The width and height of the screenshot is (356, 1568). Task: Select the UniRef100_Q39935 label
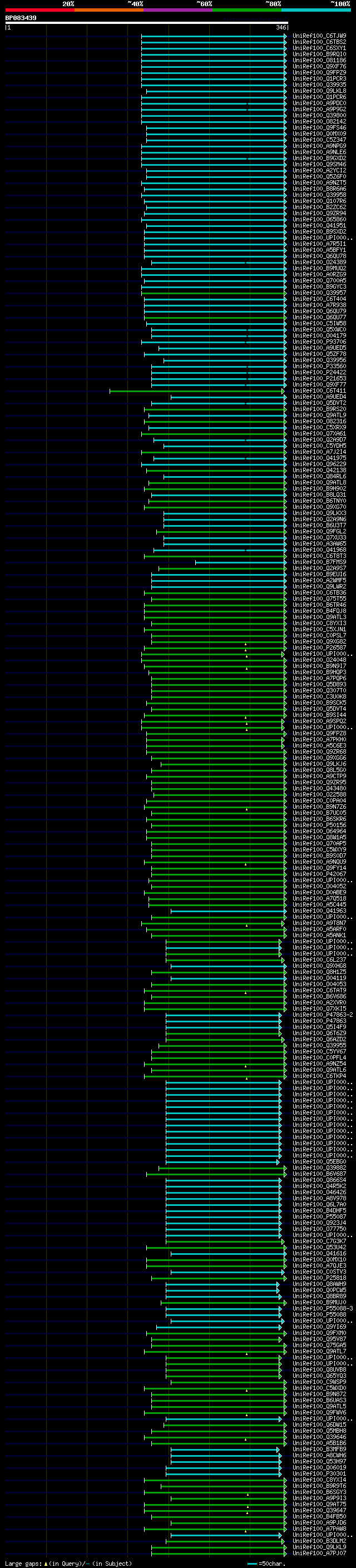coord(319,85)
